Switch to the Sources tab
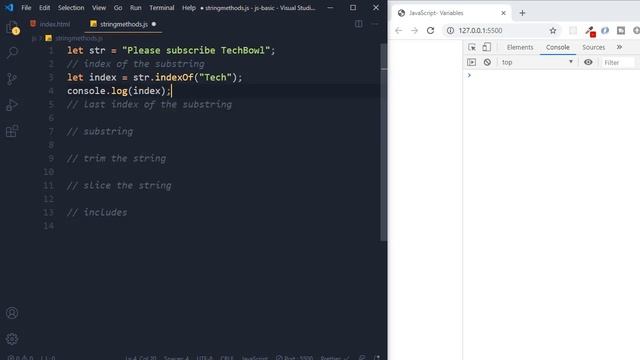The width and height of the screenshot is (640, 360). point(593,47)
